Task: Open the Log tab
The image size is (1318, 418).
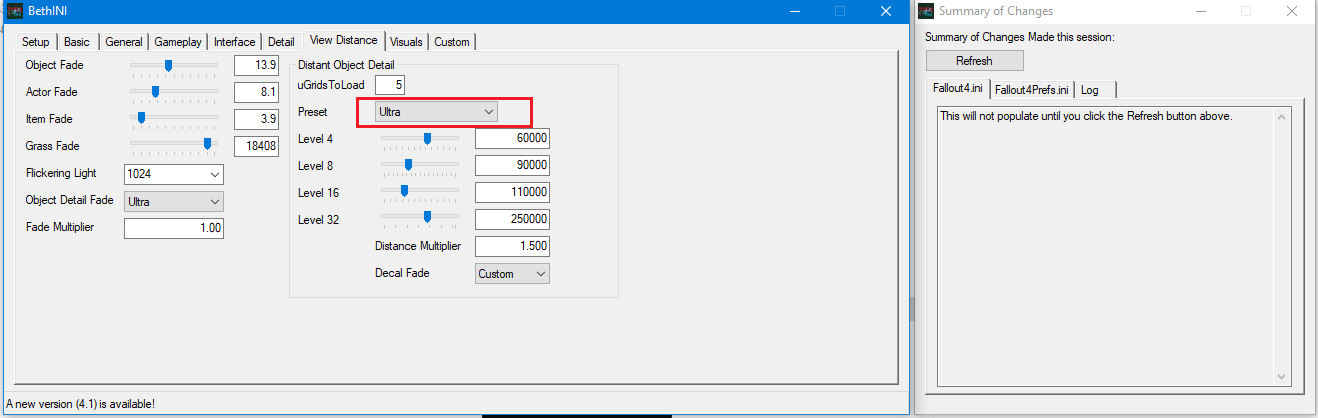Action: tap(1090, 90)
